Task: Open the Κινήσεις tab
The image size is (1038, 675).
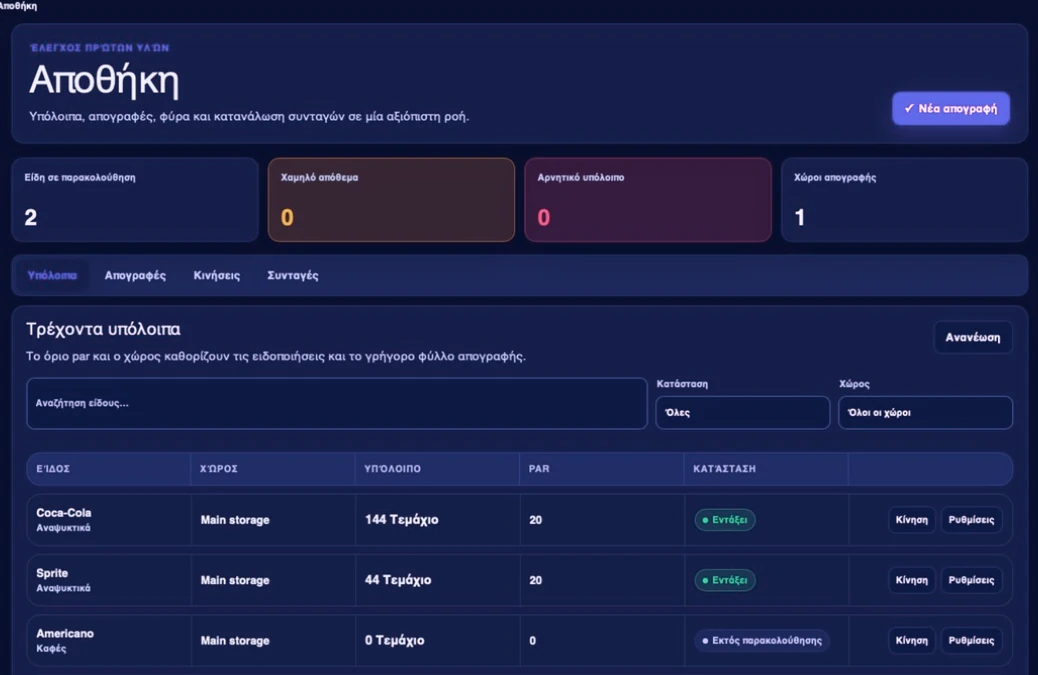Action: click(x=216, y=275)
